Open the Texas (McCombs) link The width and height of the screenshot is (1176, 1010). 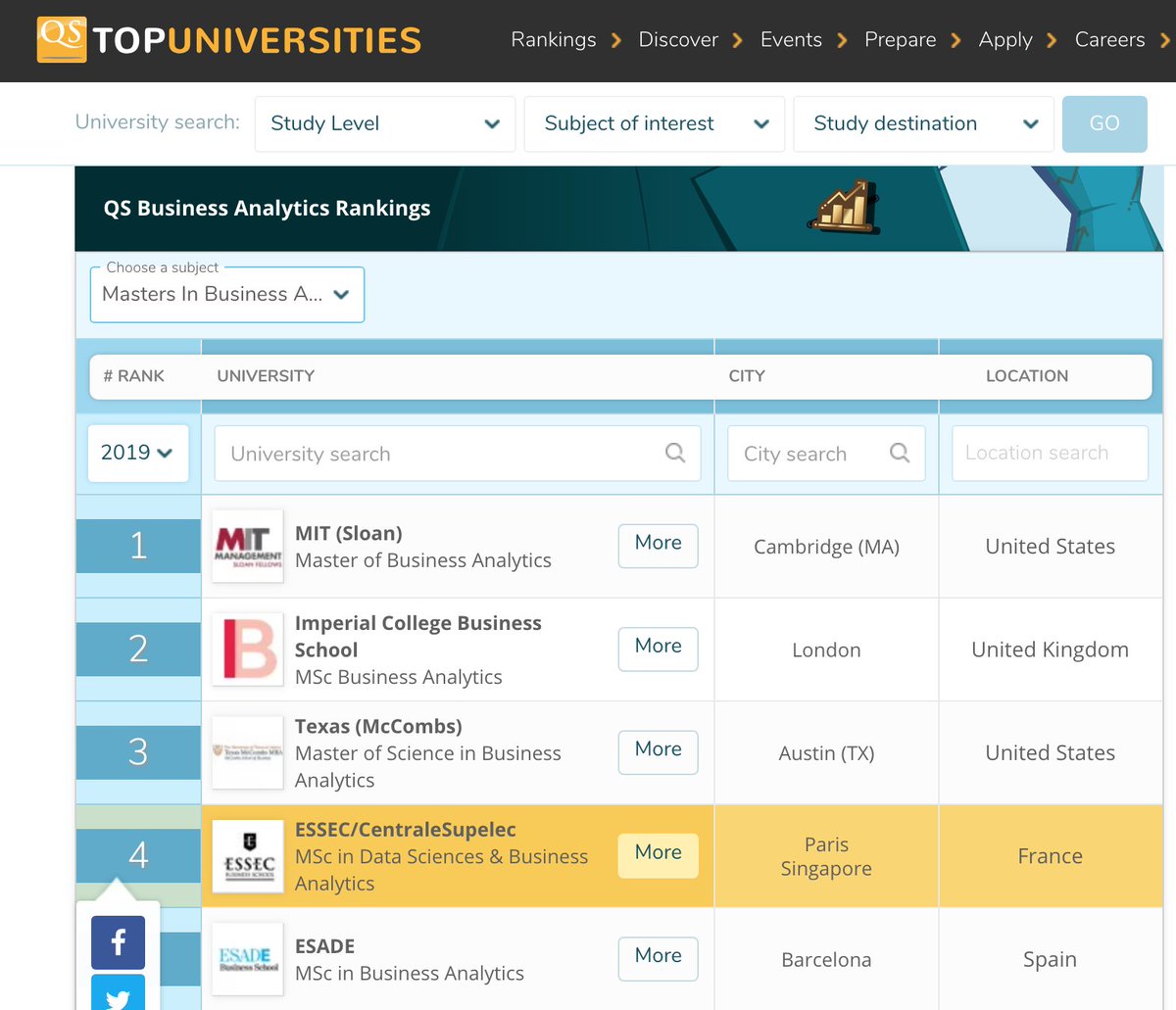[378, 727]
